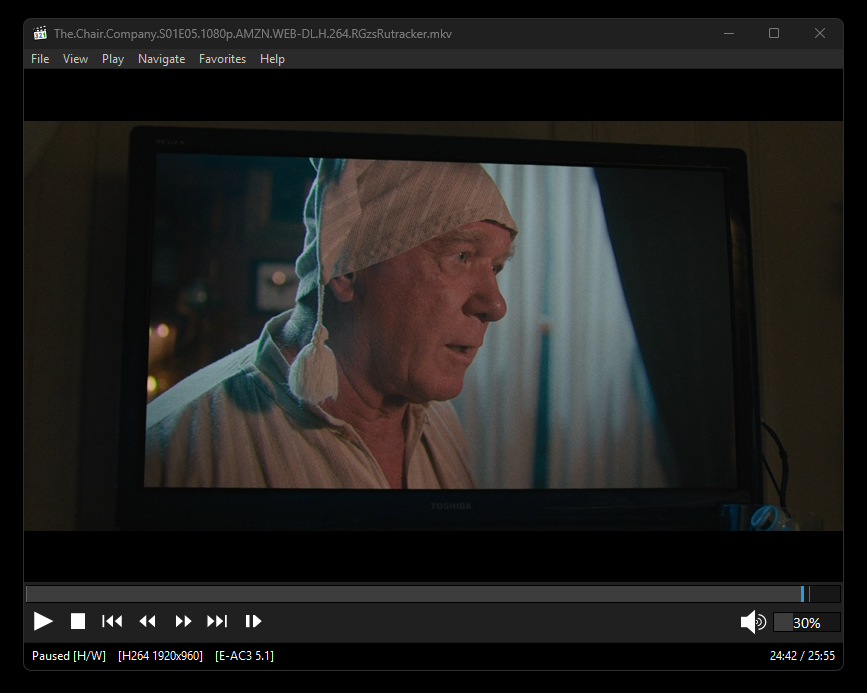The width and height of the screenshot is (867, 693).
Task: Open the View menu
Action: (x=75, y=59)
